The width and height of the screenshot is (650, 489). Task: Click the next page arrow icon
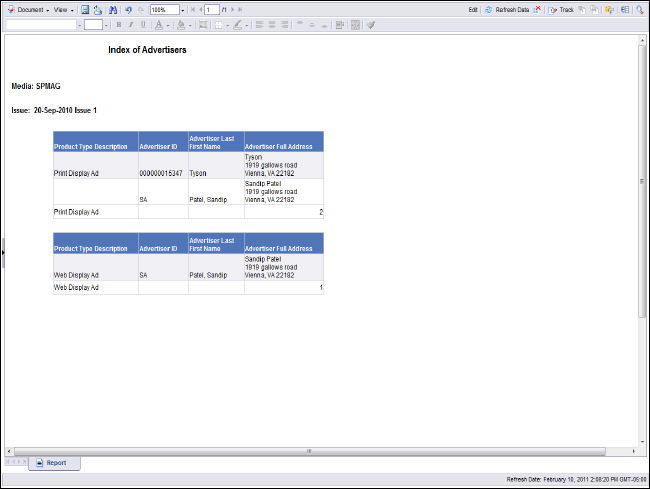click(x=232, y=9)
